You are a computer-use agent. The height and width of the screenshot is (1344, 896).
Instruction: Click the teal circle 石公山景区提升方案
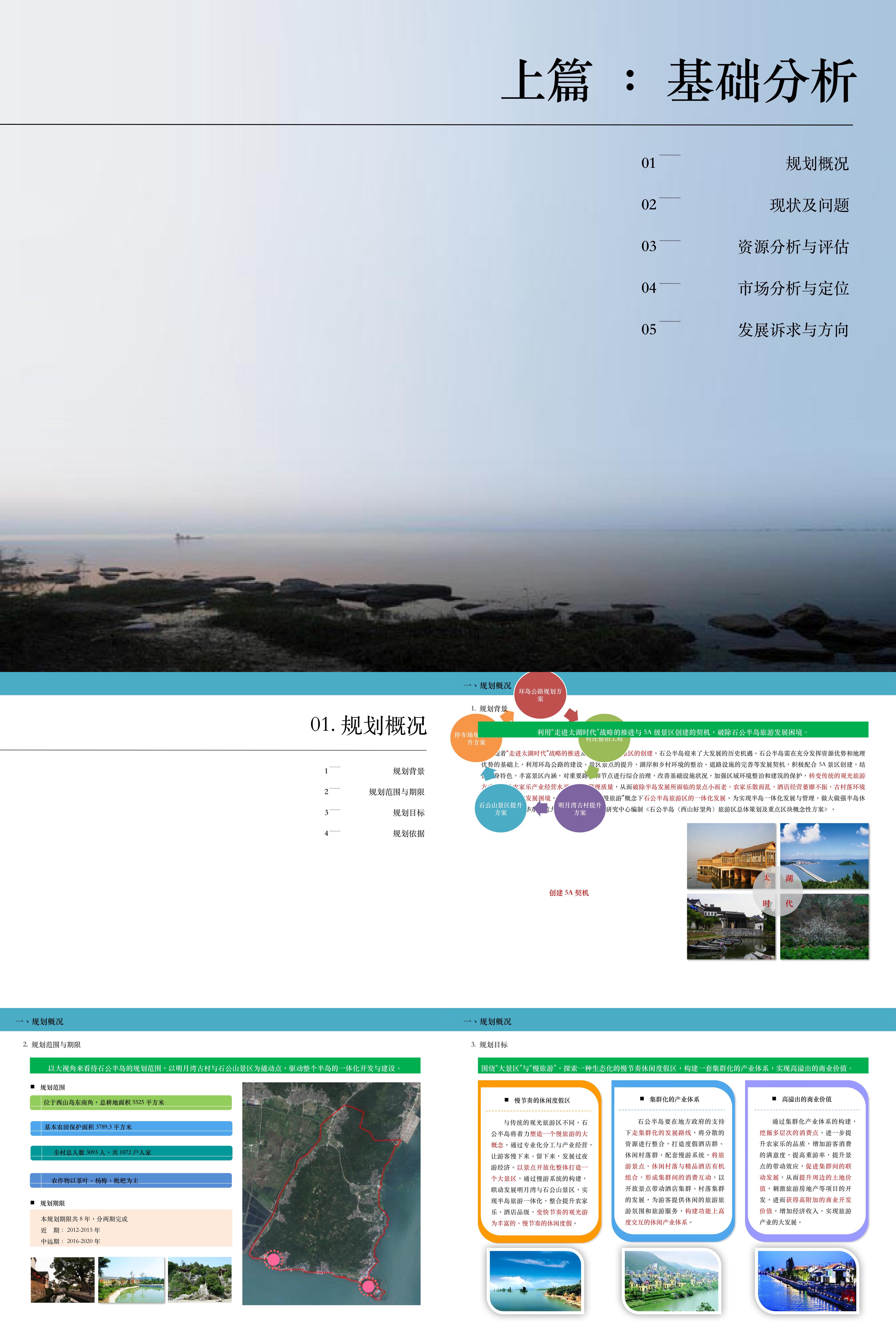click(500, 808)
